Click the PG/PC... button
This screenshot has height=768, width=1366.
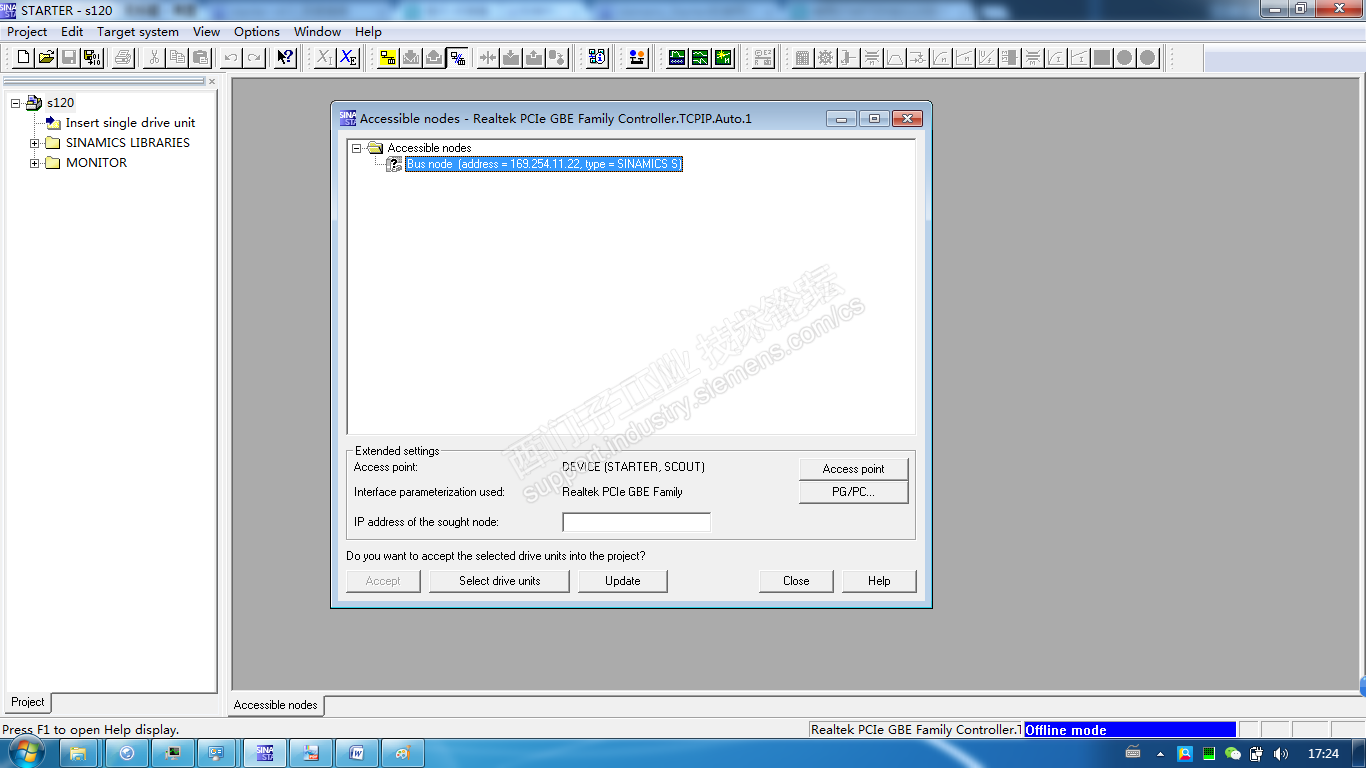tap(854, 492)
